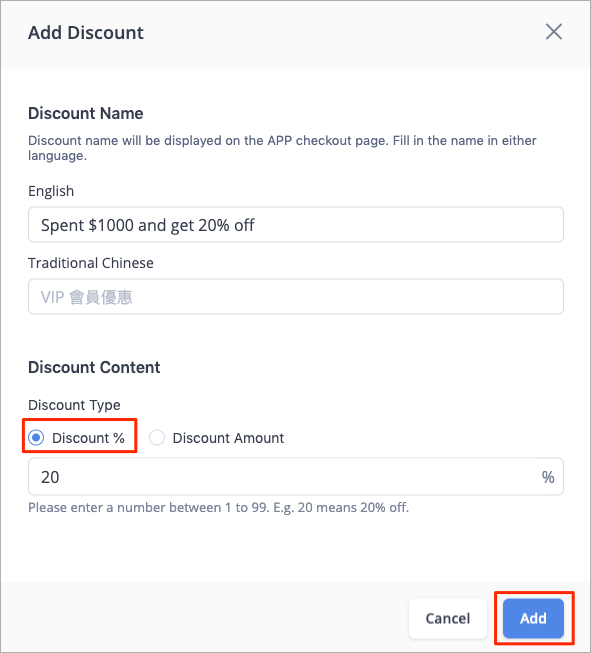Click the "Add Discount" dialog title

click(86, 32)
